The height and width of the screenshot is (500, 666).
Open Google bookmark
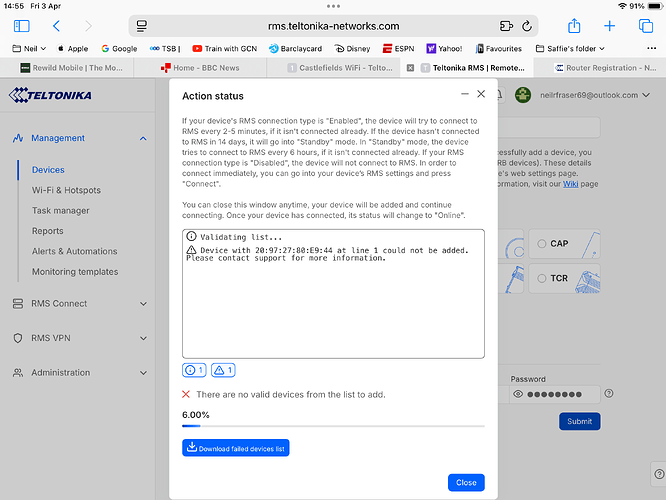coord(119,48)
